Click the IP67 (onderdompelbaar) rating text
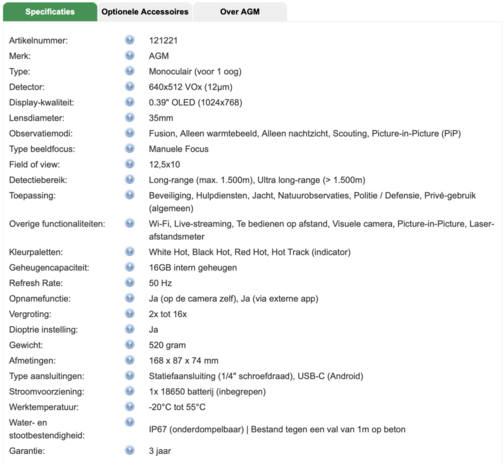The image size is (504, 465). (196, 429)
